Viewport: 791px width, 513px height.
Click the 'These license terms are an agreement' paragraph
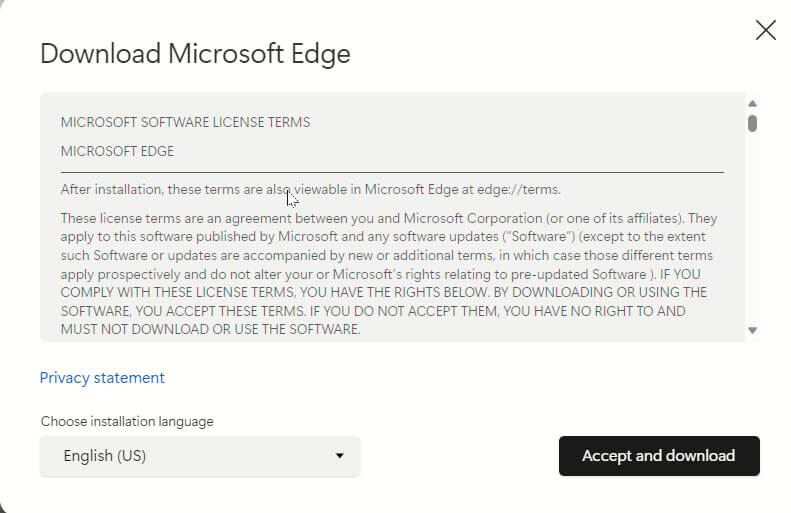pyautogui.click(x=388, y=273)
